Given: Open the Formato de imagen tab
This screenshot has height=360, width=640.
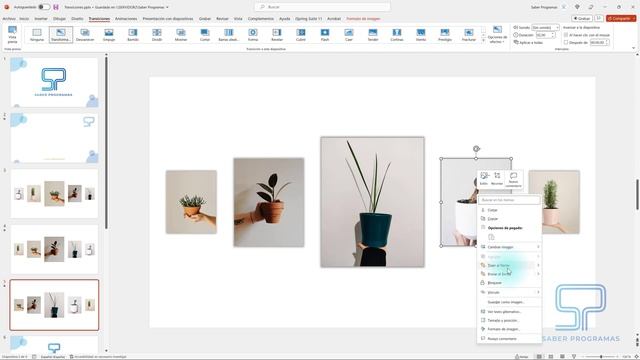Looking at the screenshot, I should pos(363,19).
